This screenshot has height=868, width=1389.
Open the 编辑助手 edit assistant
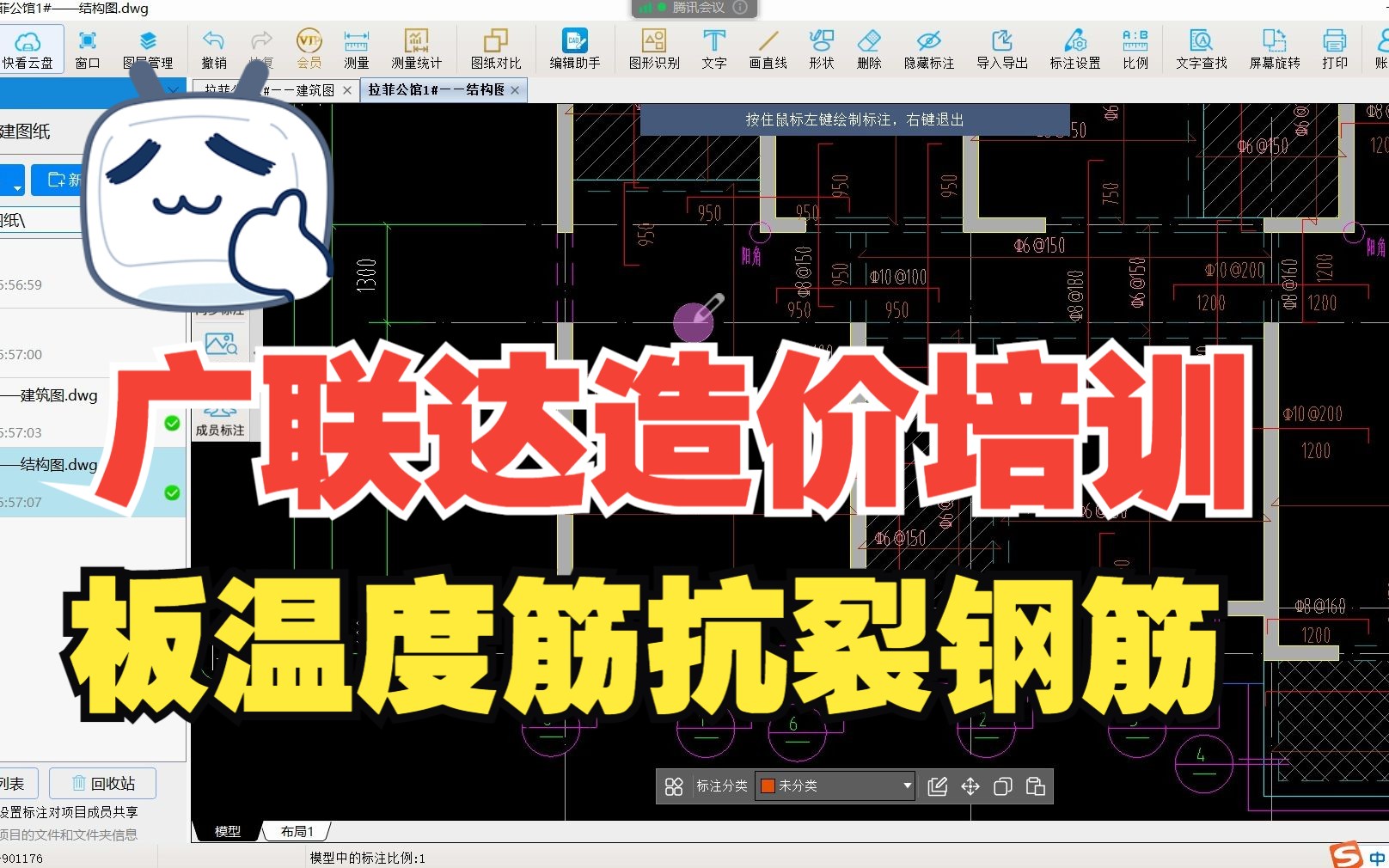[x=574, y=49]
